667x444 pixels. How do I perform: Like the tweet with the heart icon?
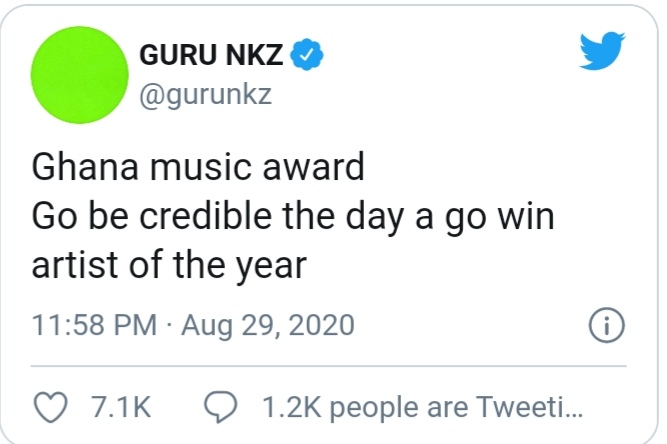[48, 407]
